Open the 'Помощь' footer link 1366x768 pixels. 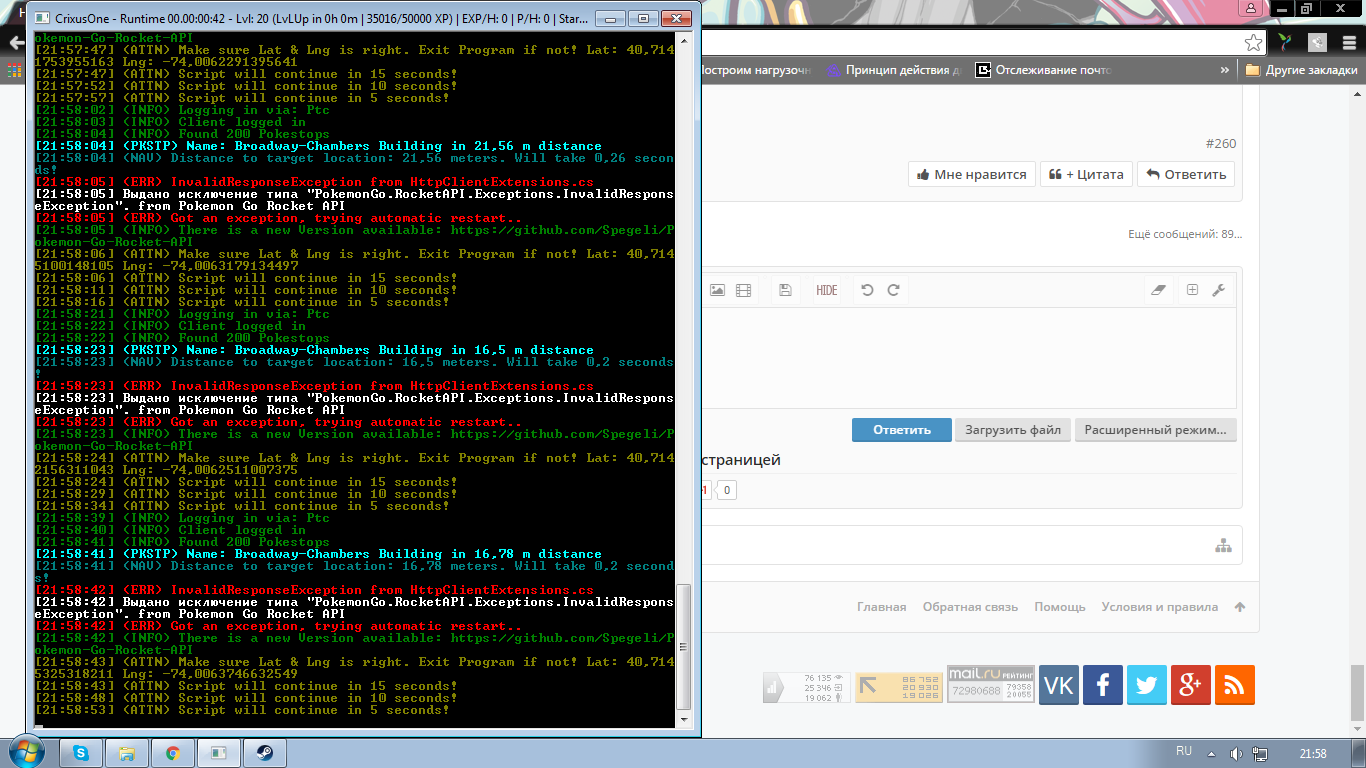(x=1060, y=607)
